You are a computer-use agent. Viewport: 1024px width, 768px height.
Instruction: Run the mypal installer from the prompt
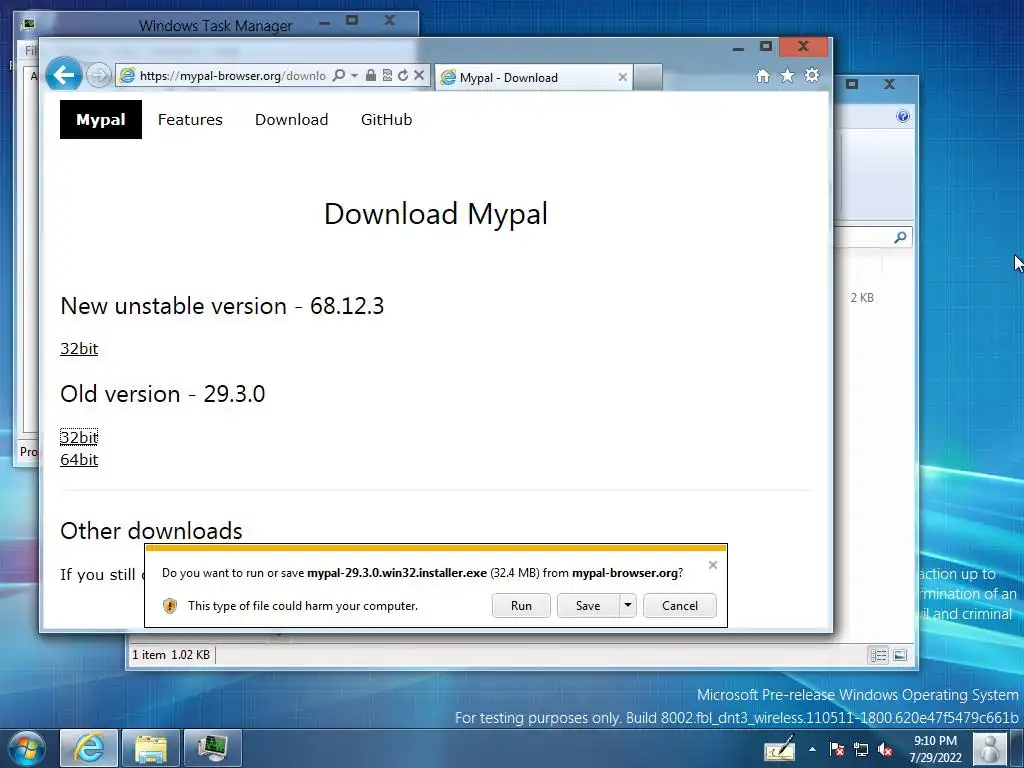[x=521, y=605]
